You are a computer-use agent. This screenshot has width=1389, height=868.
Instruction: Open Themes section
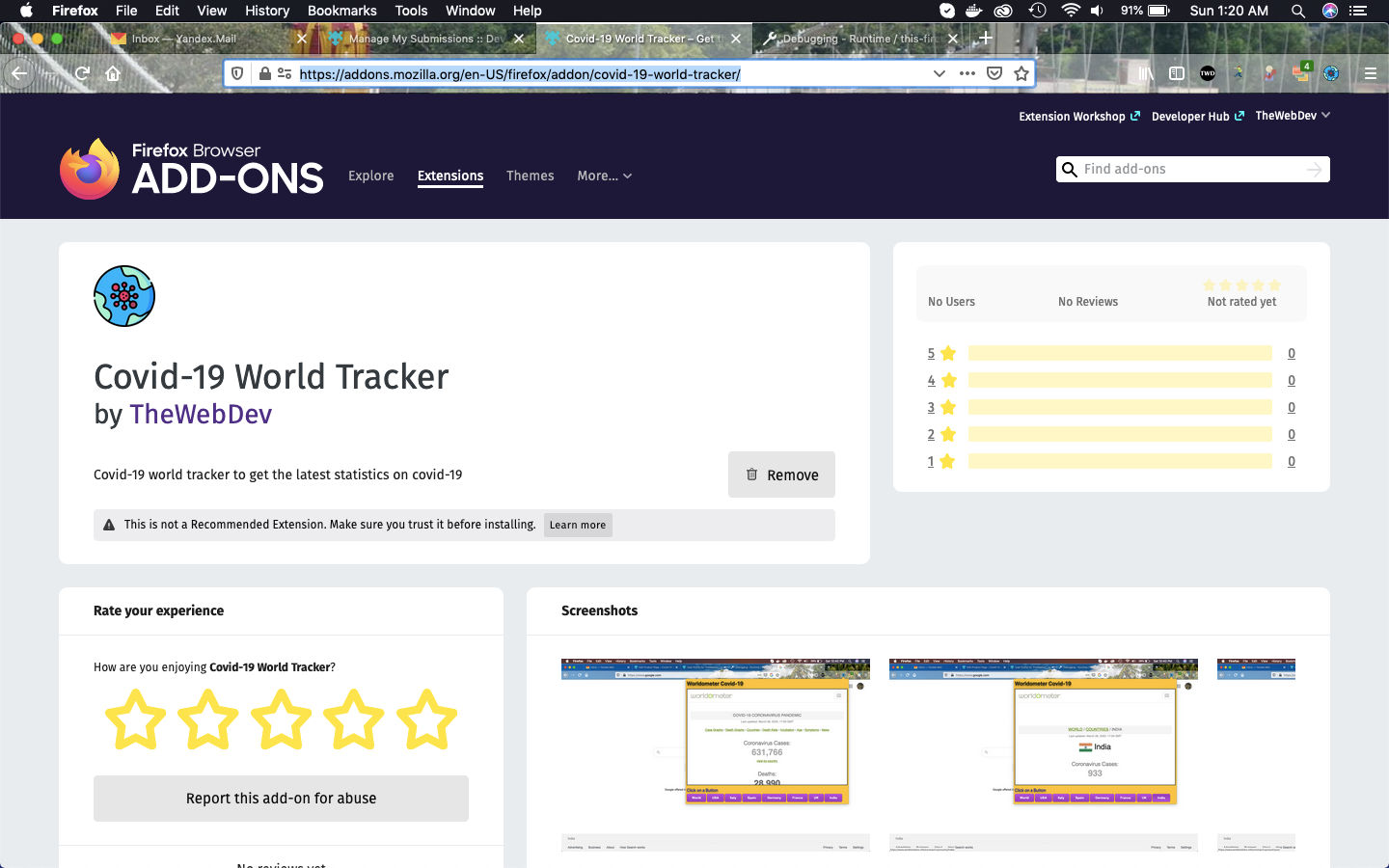point(531,176)
